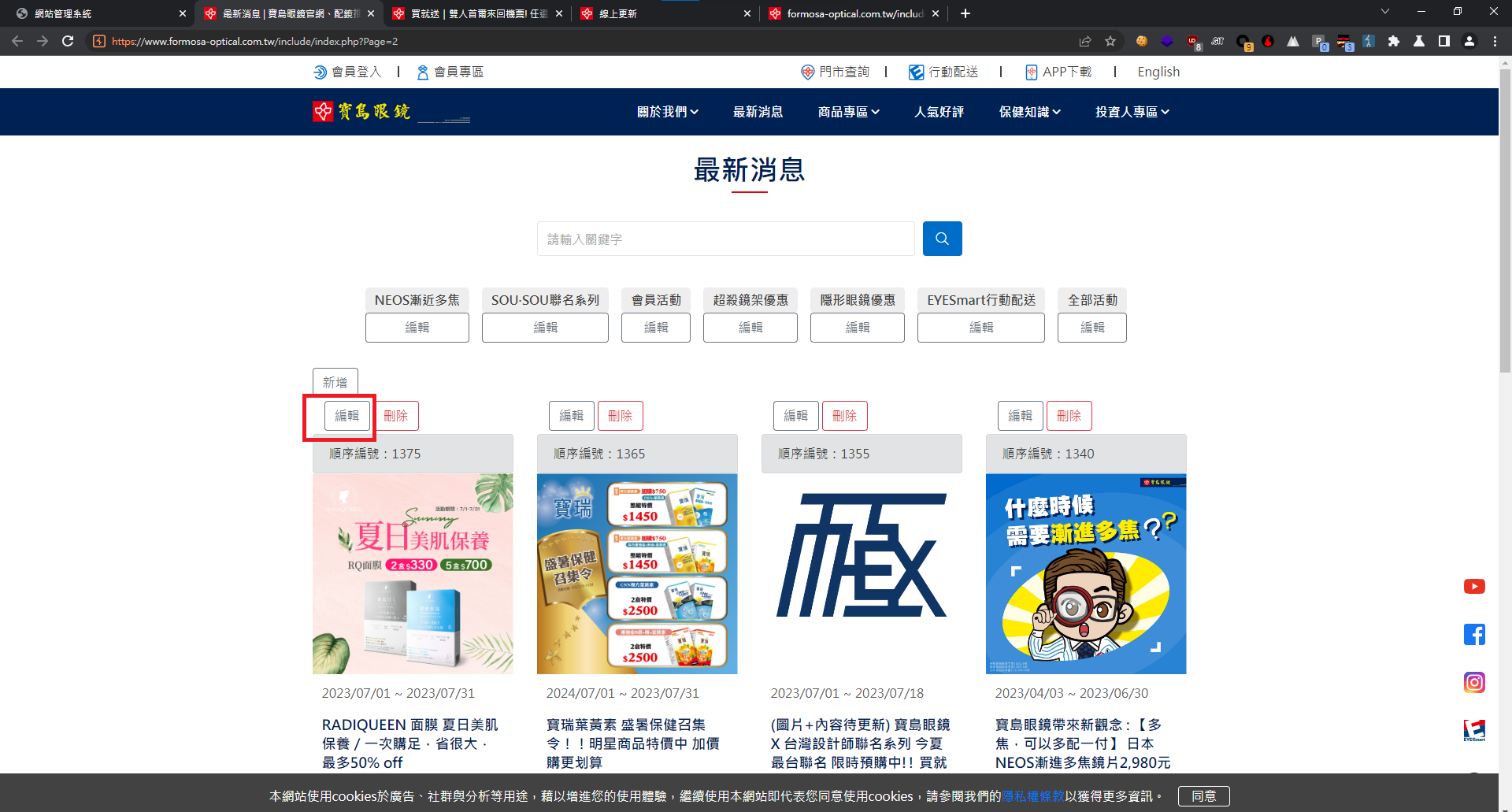1512x812 pixels.
Task: Select the SOU·SOU聯名系列 category
Action: (545, 300)
